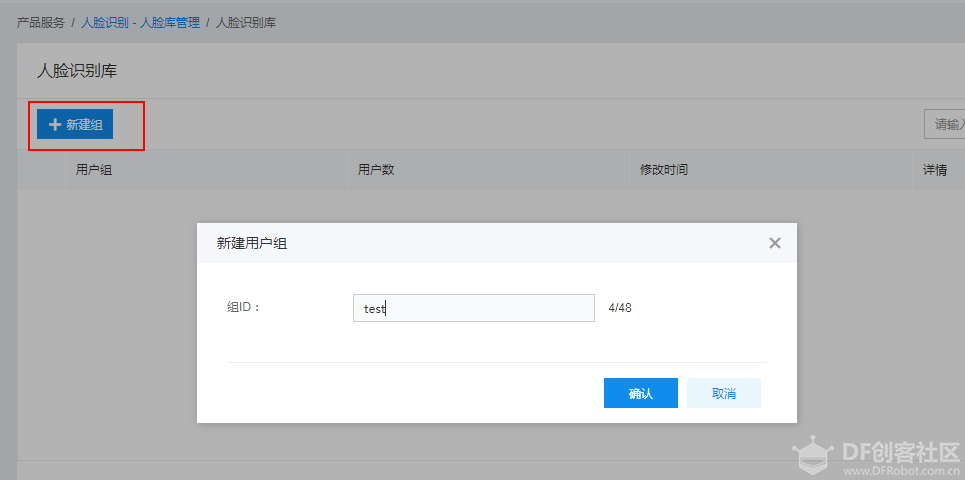This screenshot has height=480, width=965.
Task: Click the 修改时间 column header
Action: (x=664, y=170)
